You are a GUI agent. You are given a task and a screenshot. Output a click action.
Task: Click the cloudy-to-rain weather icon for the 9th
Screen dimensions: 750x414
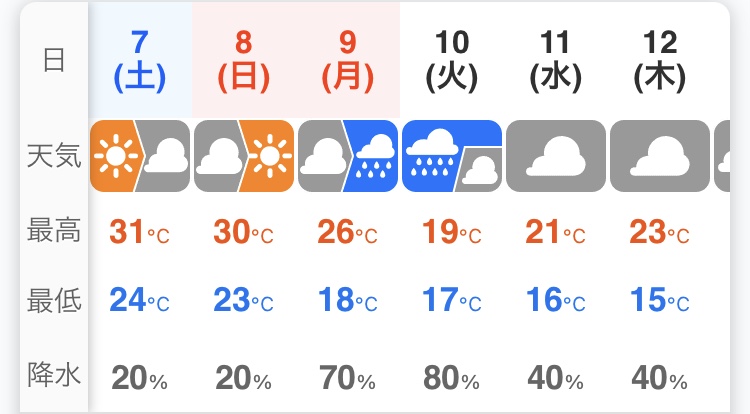(348, 156)
